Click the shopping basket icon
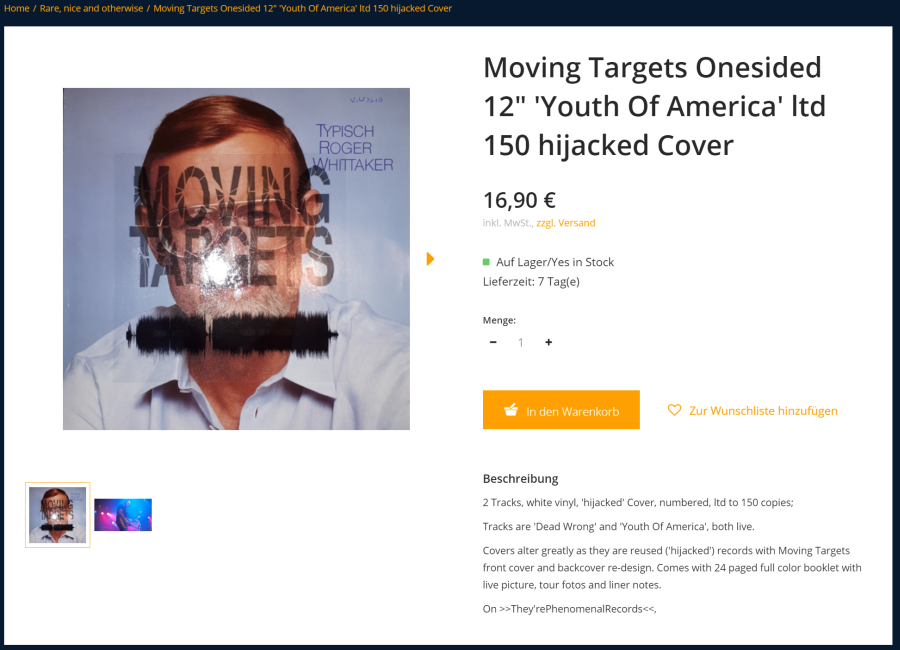This screenshot has width=900, height=650. pos(511,410)
